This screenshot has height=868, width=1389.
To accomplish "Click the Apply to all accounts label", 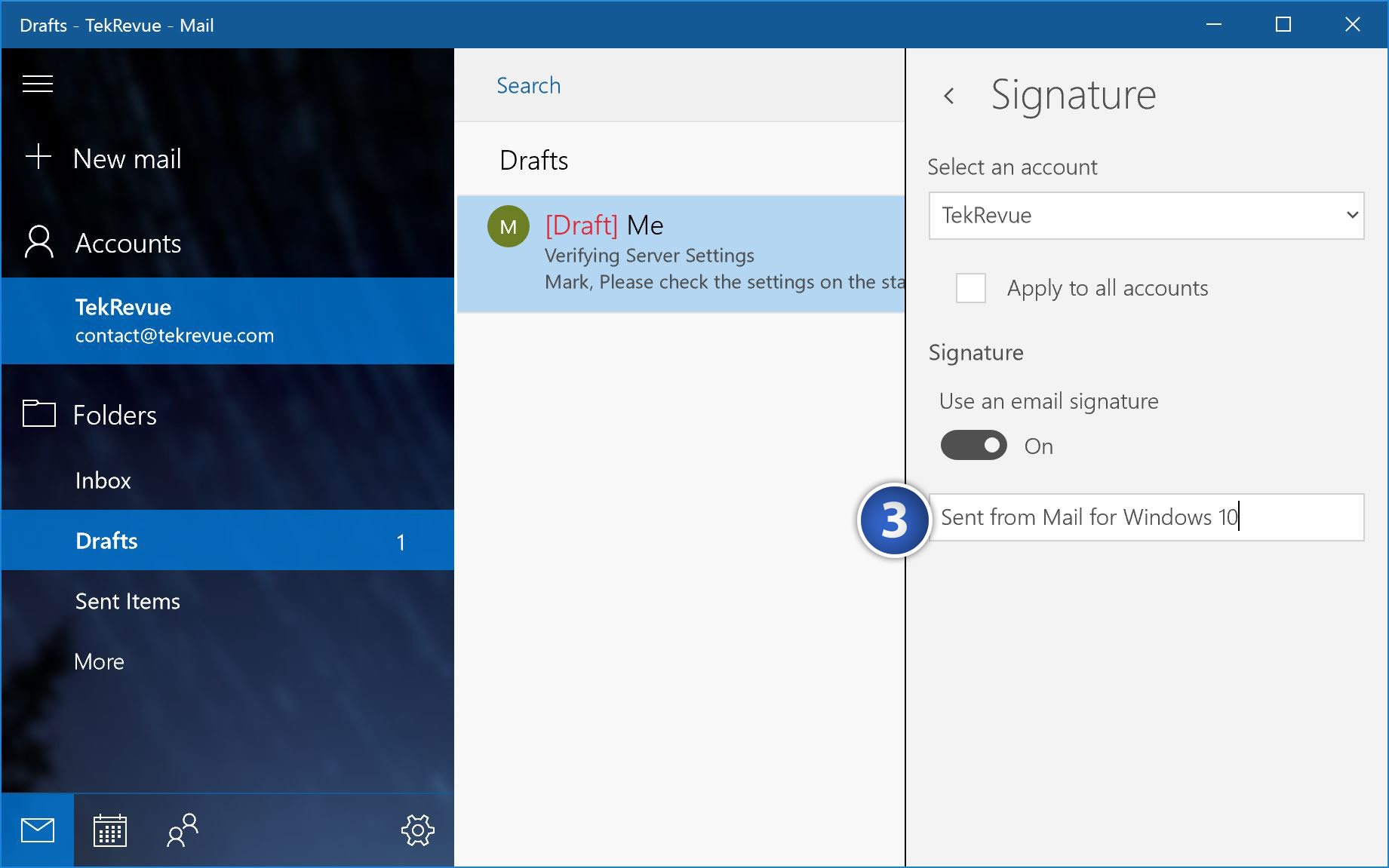I will 1107,288.
